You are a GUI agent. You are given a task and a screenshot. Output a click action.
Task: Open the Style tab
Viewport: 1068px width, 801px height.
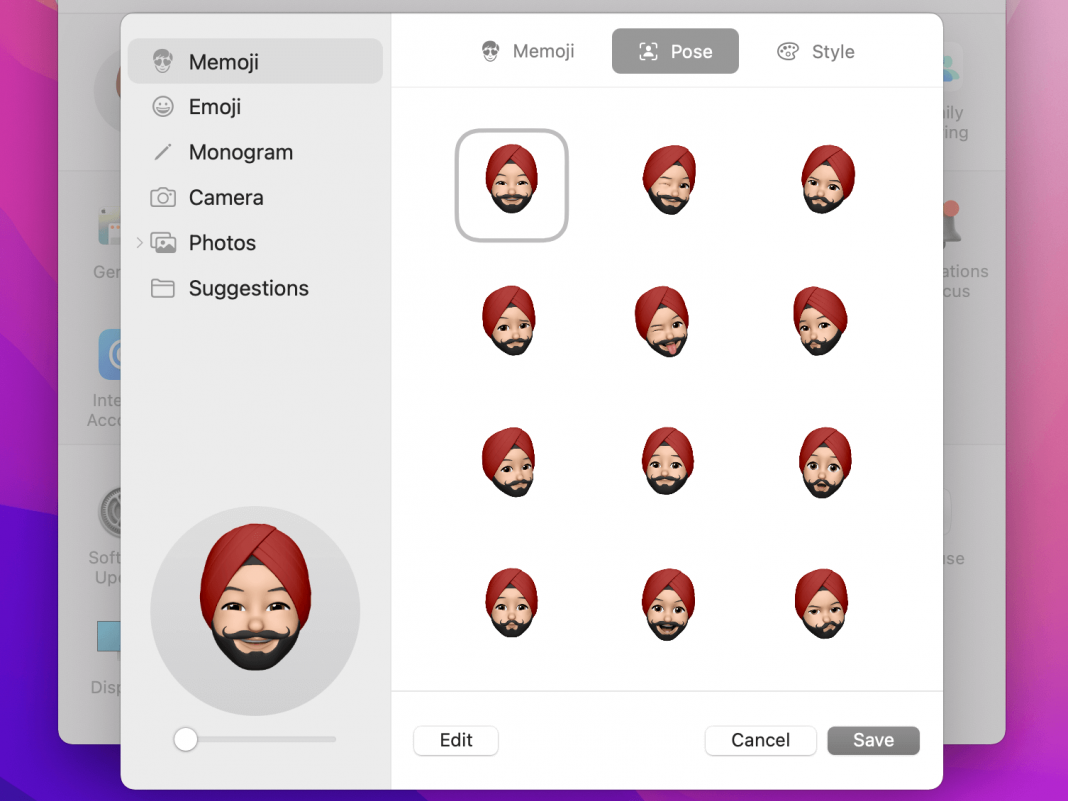(816, 51)
